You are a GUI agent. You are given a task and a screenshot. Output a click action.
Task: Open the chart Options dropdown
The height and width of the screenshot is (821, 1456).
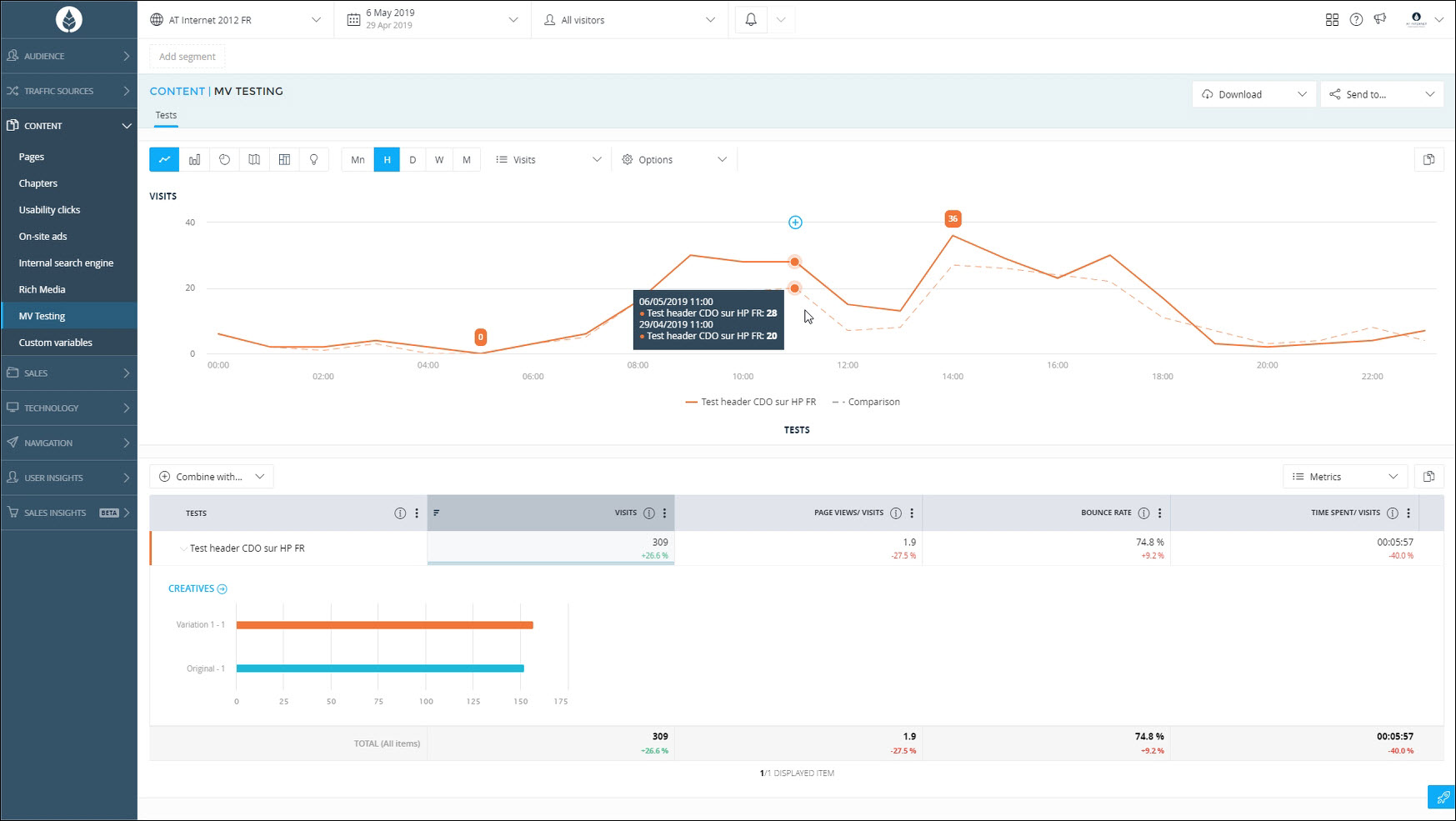coord(674,159)
